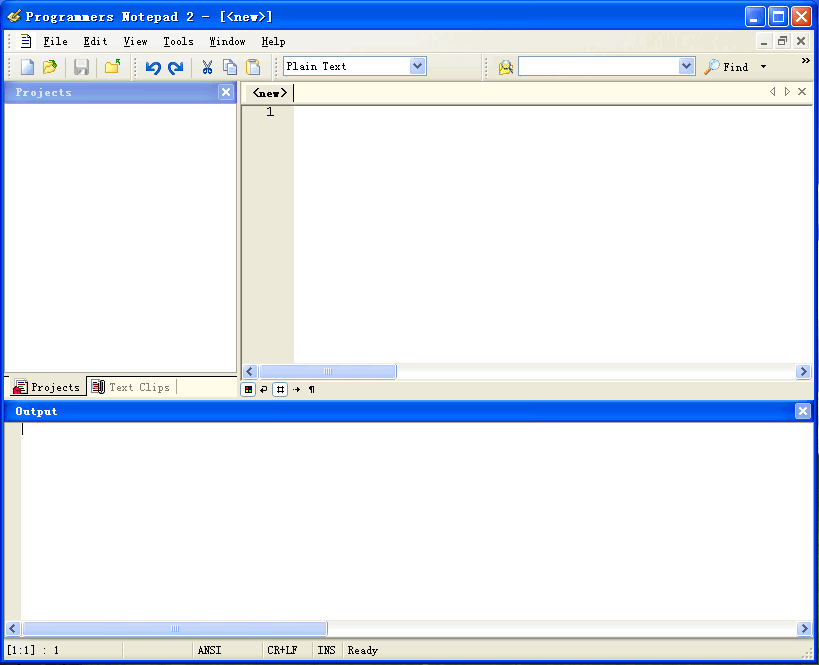The height and width of the screenshot is (665, 819).
Task: Go to previous tab with left arrow
Action: click(773, 92)
